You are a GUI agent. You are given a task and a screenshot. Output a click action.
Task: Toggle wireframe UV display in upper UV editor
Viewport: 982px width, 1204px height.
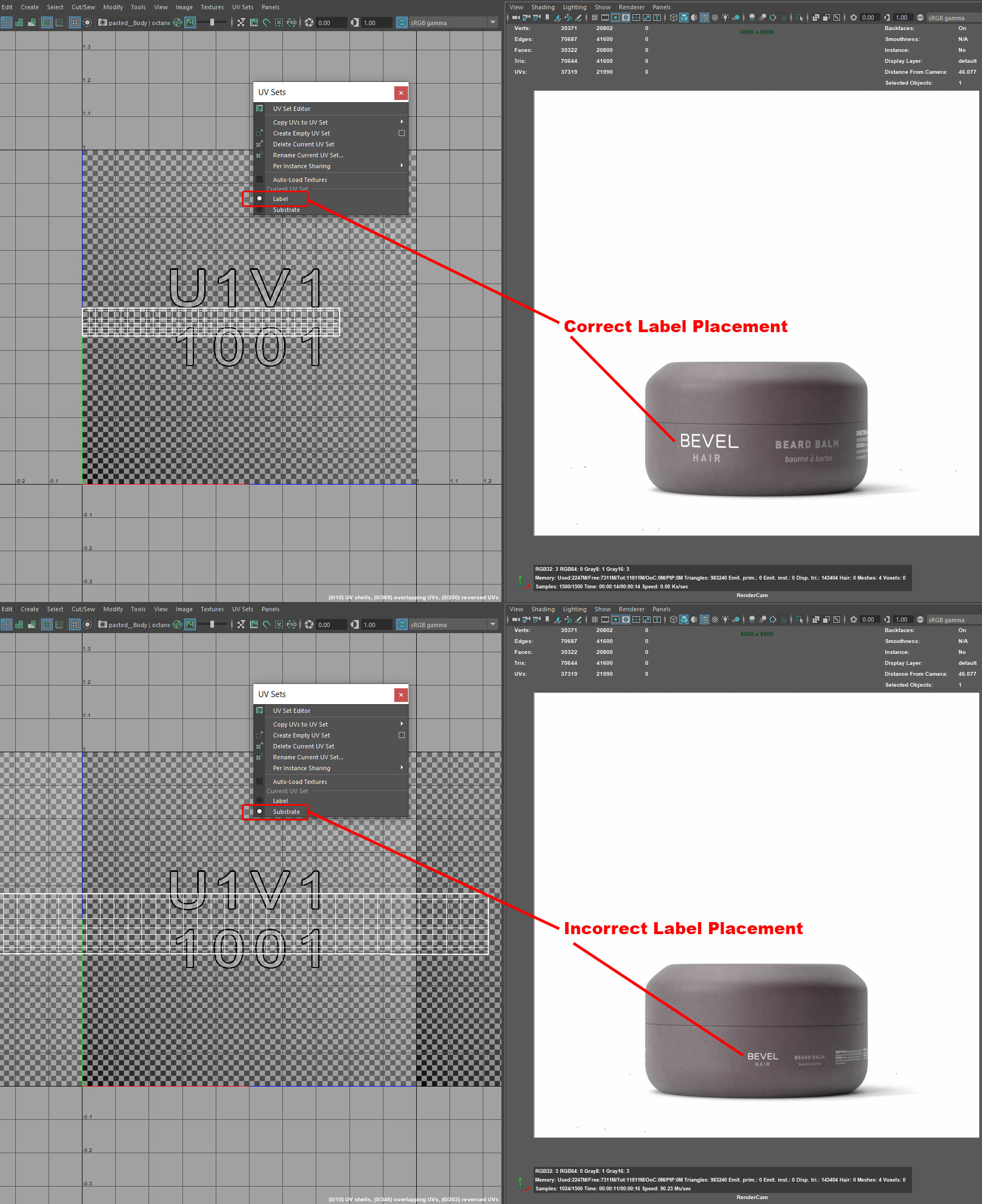pos(6,22)
